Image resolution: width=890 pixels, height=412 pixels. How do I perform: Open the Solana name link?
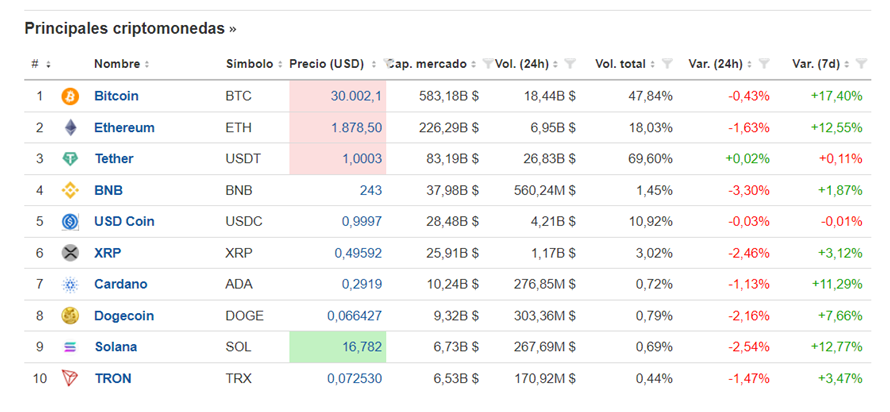click(116, 347)
